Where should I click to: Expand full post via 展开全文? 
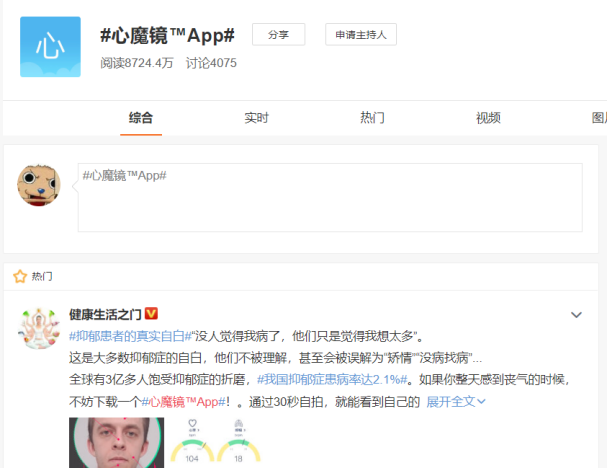[456, 402]
